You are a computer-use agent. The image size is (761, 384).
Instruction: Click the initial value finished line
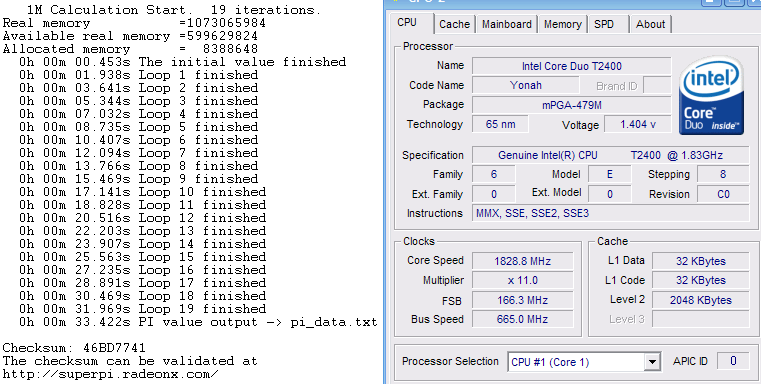182,62
